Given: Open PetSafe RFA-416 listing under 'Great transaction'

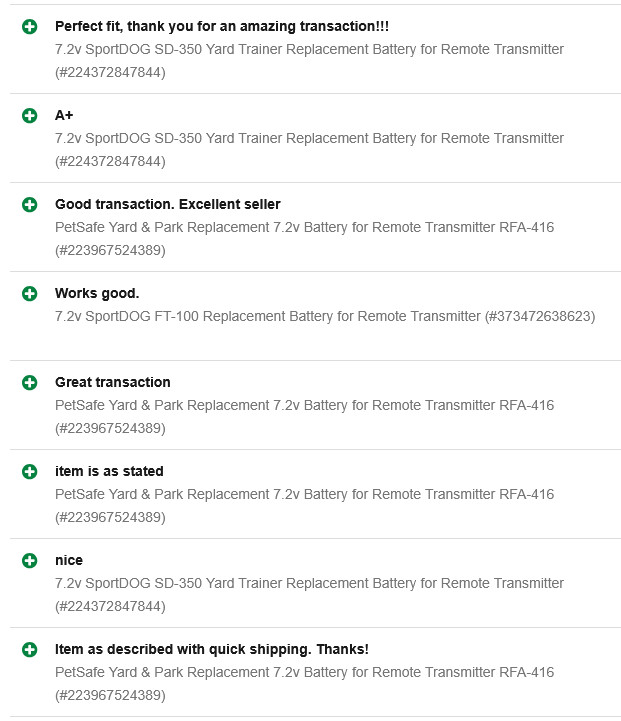Looking at the screenshot, I should (304, 417).
